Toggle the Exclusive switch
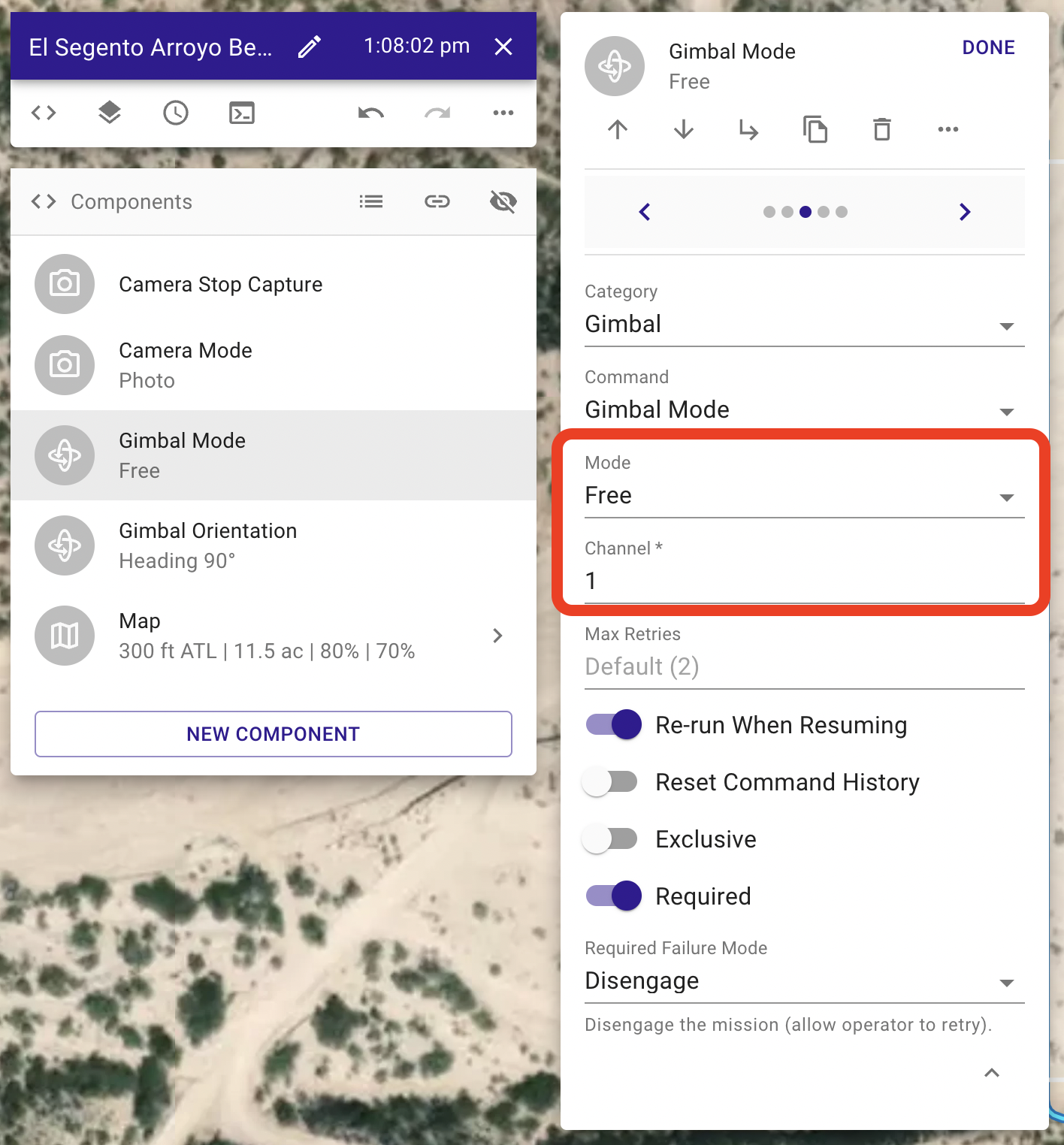The width and height of the screenshot is (1064, 1145). click(x=610, y=838)
